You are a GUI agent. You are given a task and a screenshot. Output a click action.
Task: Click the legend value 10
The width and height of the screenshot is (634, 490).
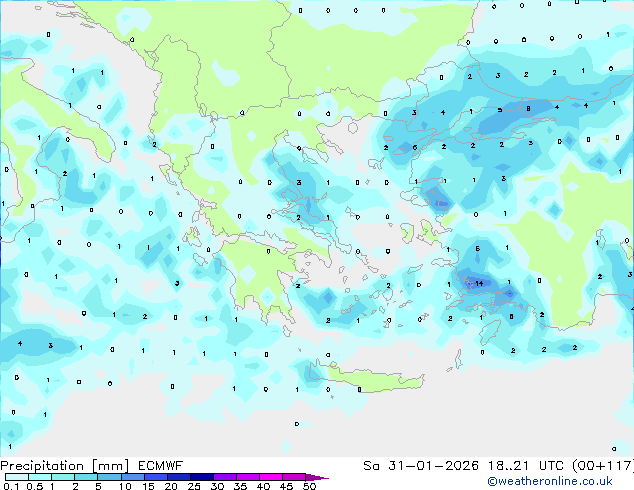[125, 486]
